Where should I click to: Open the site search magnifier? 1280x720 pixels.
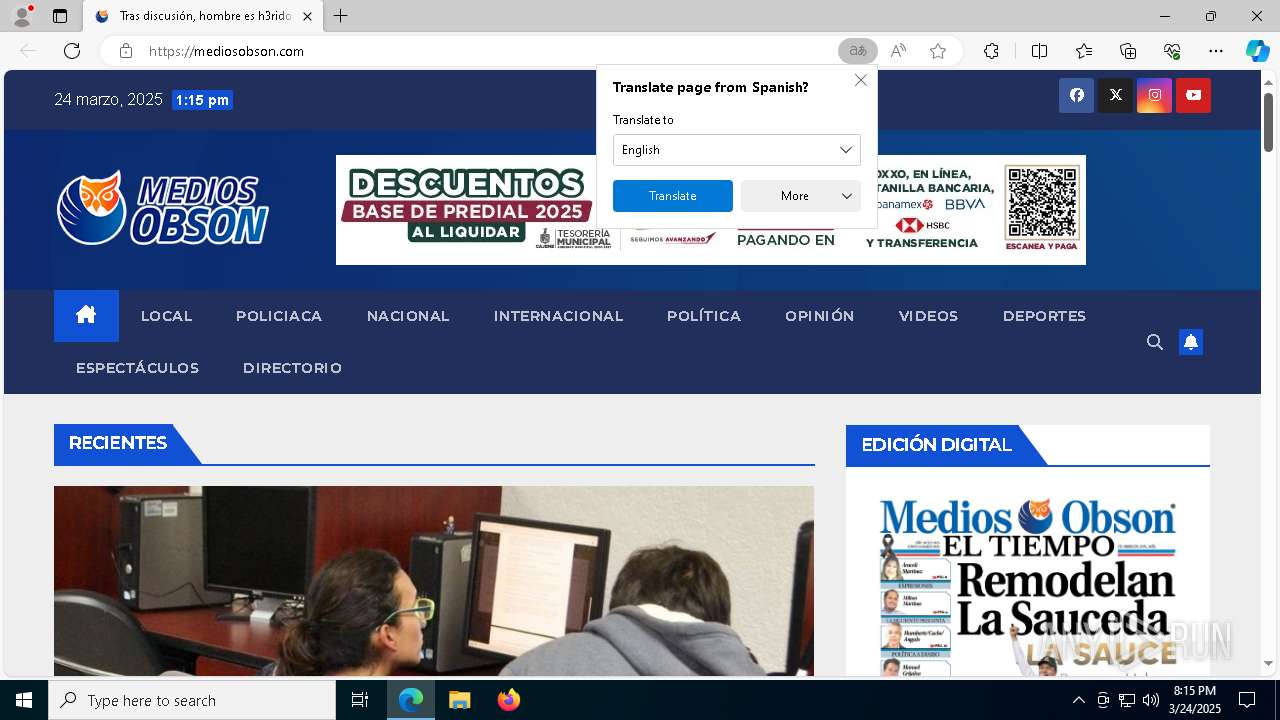tap(1155, 342)
